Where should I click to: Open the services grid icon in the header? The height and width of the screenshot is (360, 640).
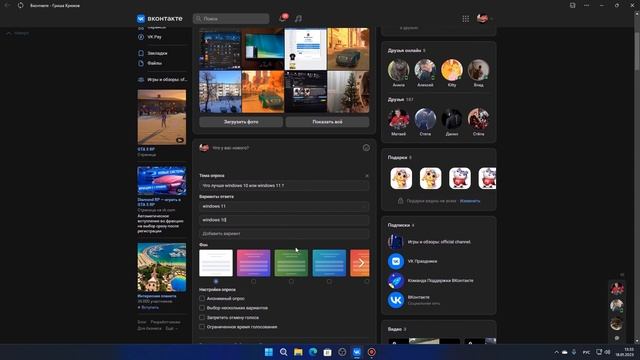465,19
